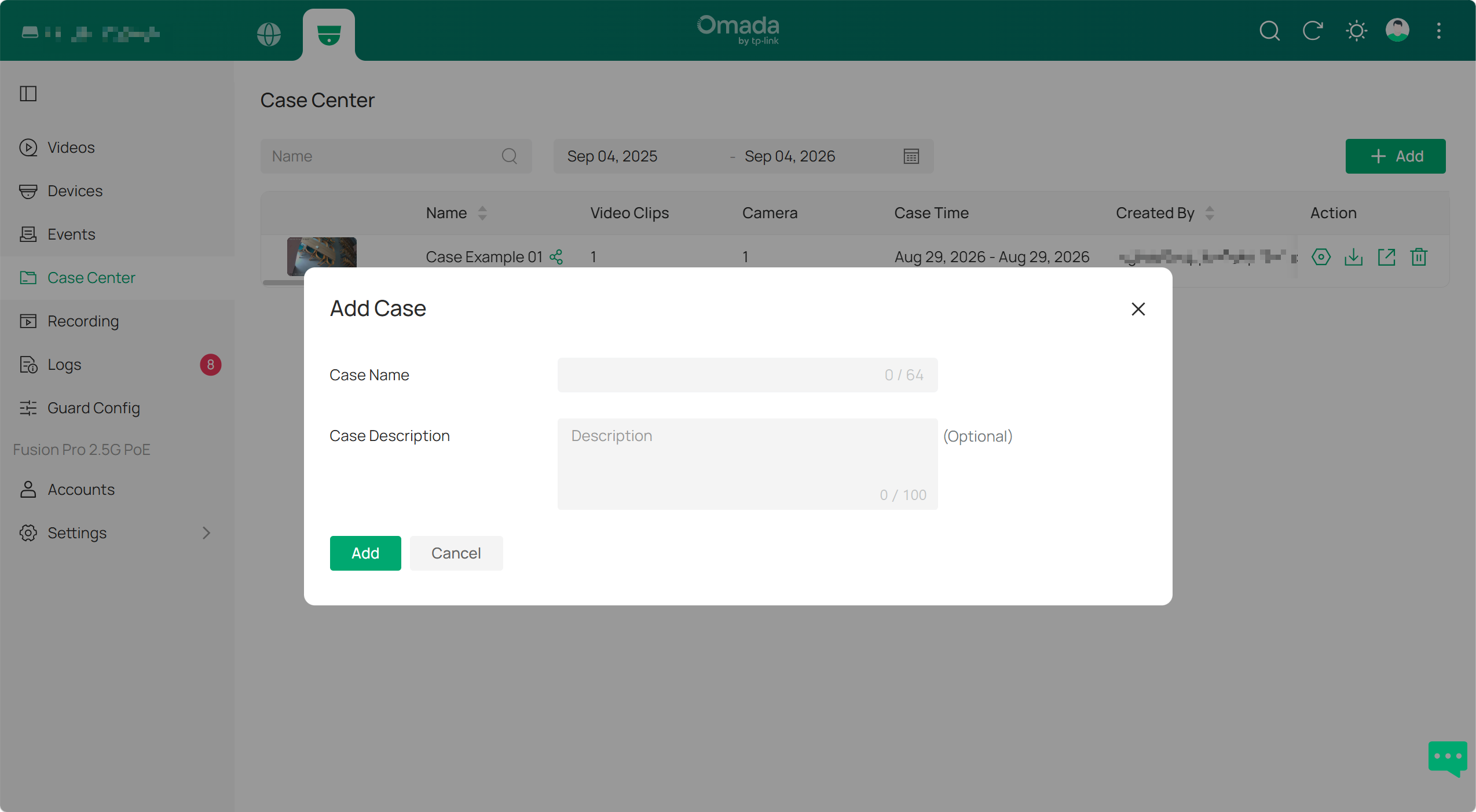Click the share icon beside Case Example 01

[x=556, y=257]
